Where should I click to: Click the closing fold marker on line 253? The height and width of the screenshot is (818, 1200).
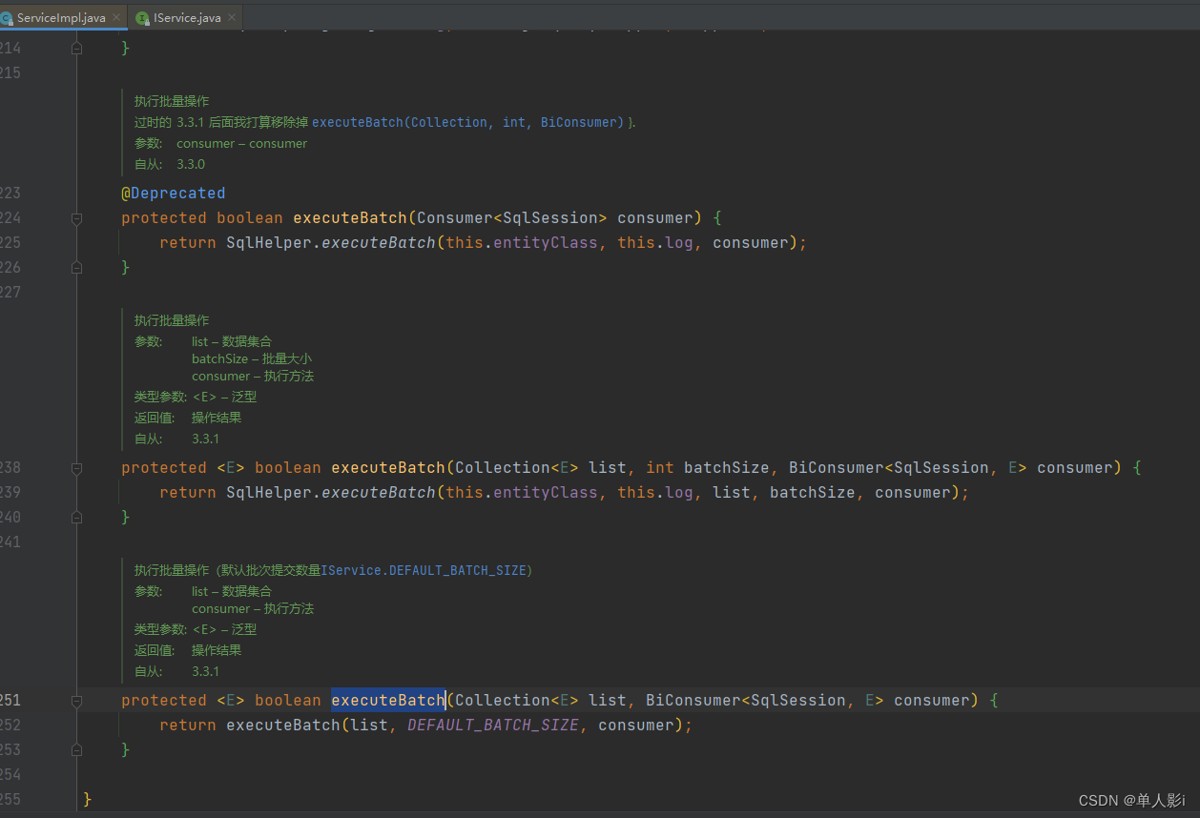tap(77, 750)
